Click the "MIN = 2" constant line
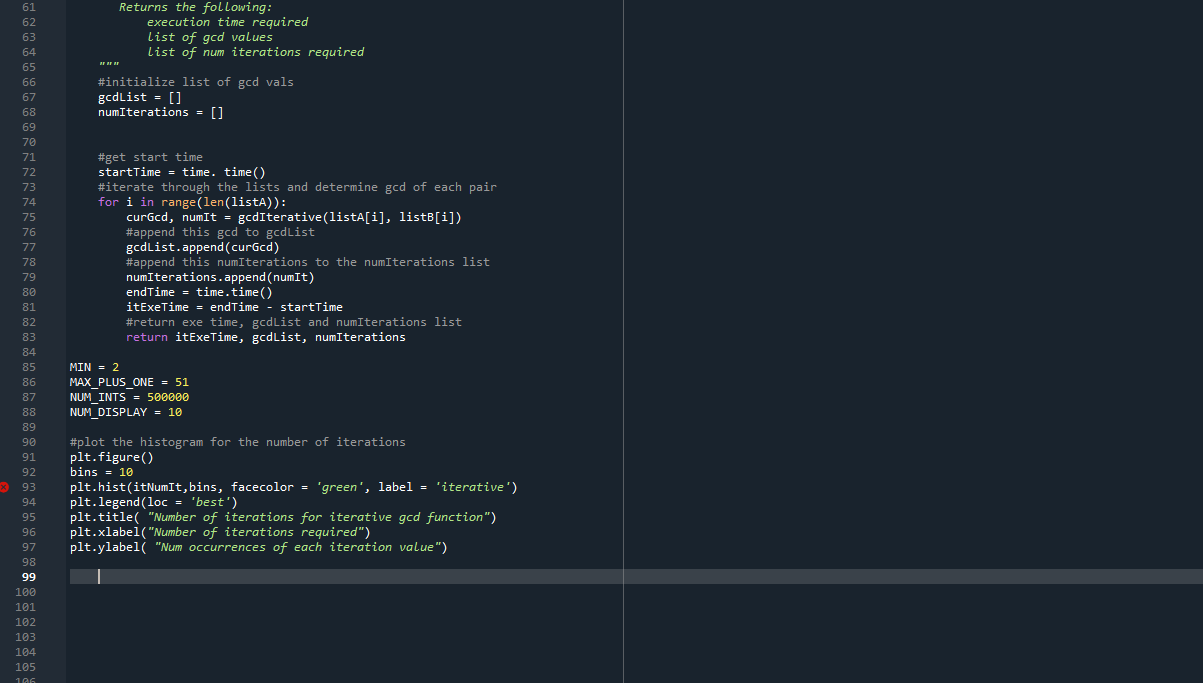Image resolution: width=1203 pixels, height=683 pixels. coord(94,367)
